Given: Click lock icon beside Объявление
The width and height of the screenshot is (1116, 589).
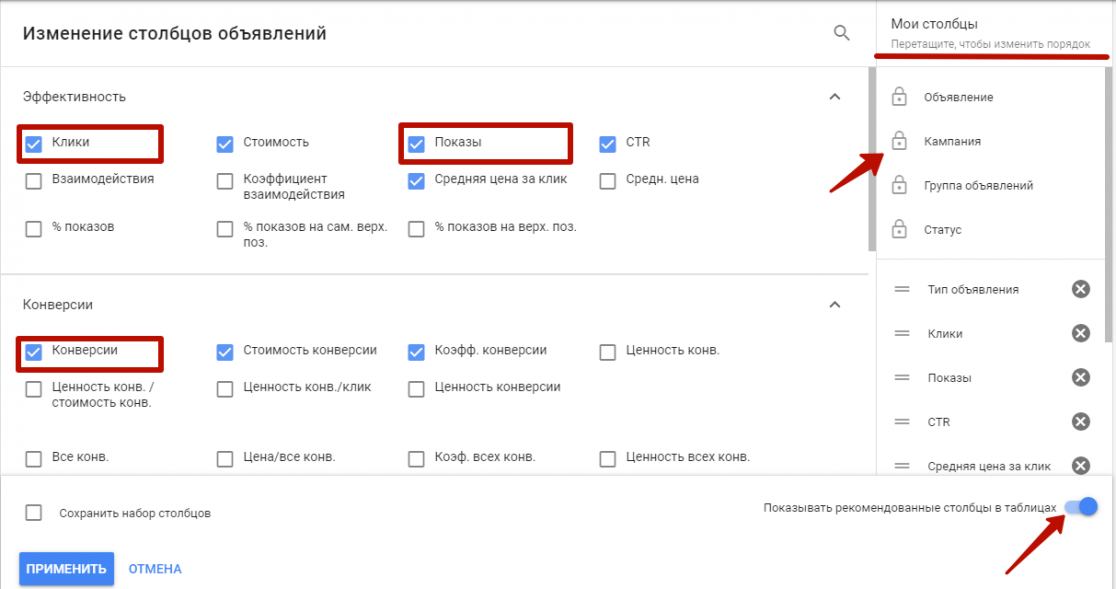Looking at the screenshot, I should tap(899, 96).
